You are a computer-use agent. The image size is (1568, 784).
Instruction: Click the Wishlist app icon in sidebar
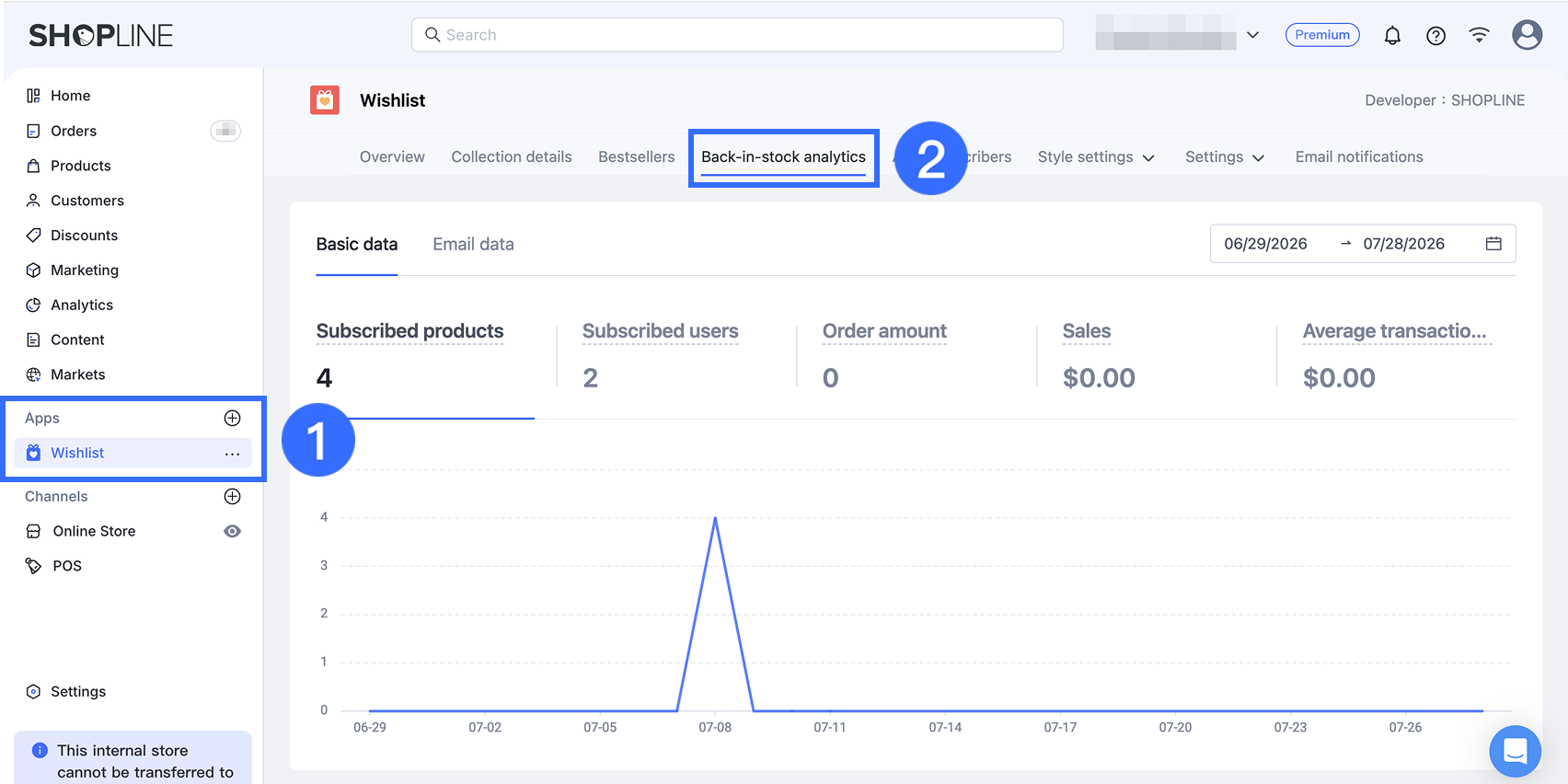pos(33,453)
